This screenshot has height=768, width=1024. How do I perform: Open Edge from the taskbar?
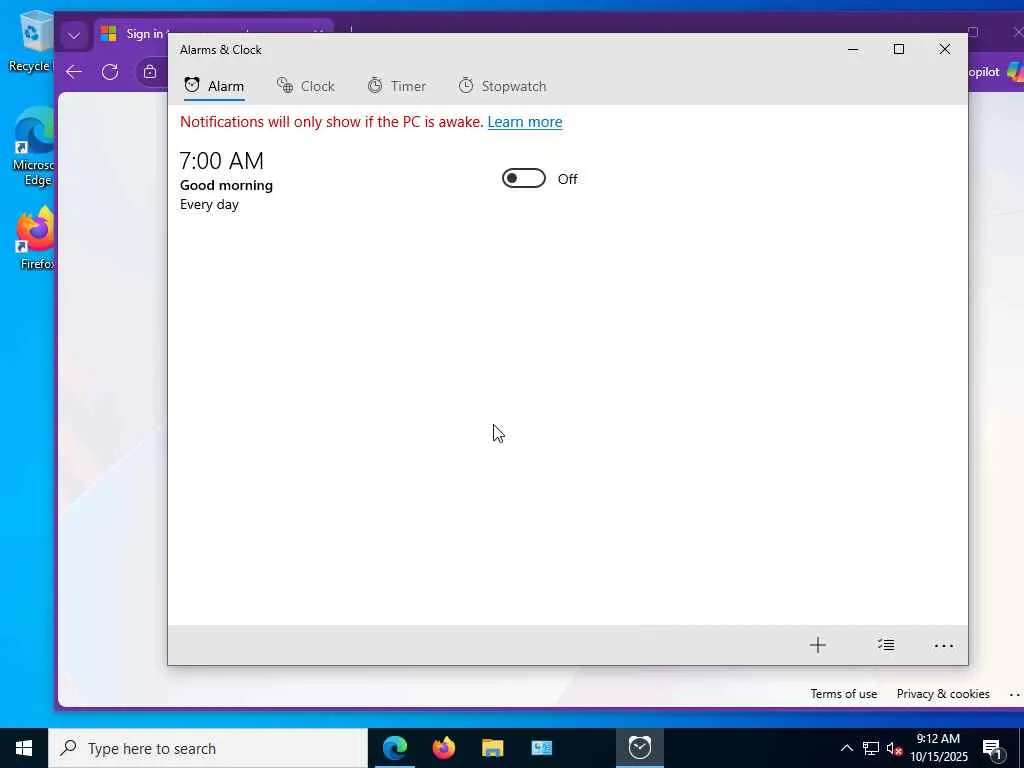pyautogui.click(x=394, y=748)
